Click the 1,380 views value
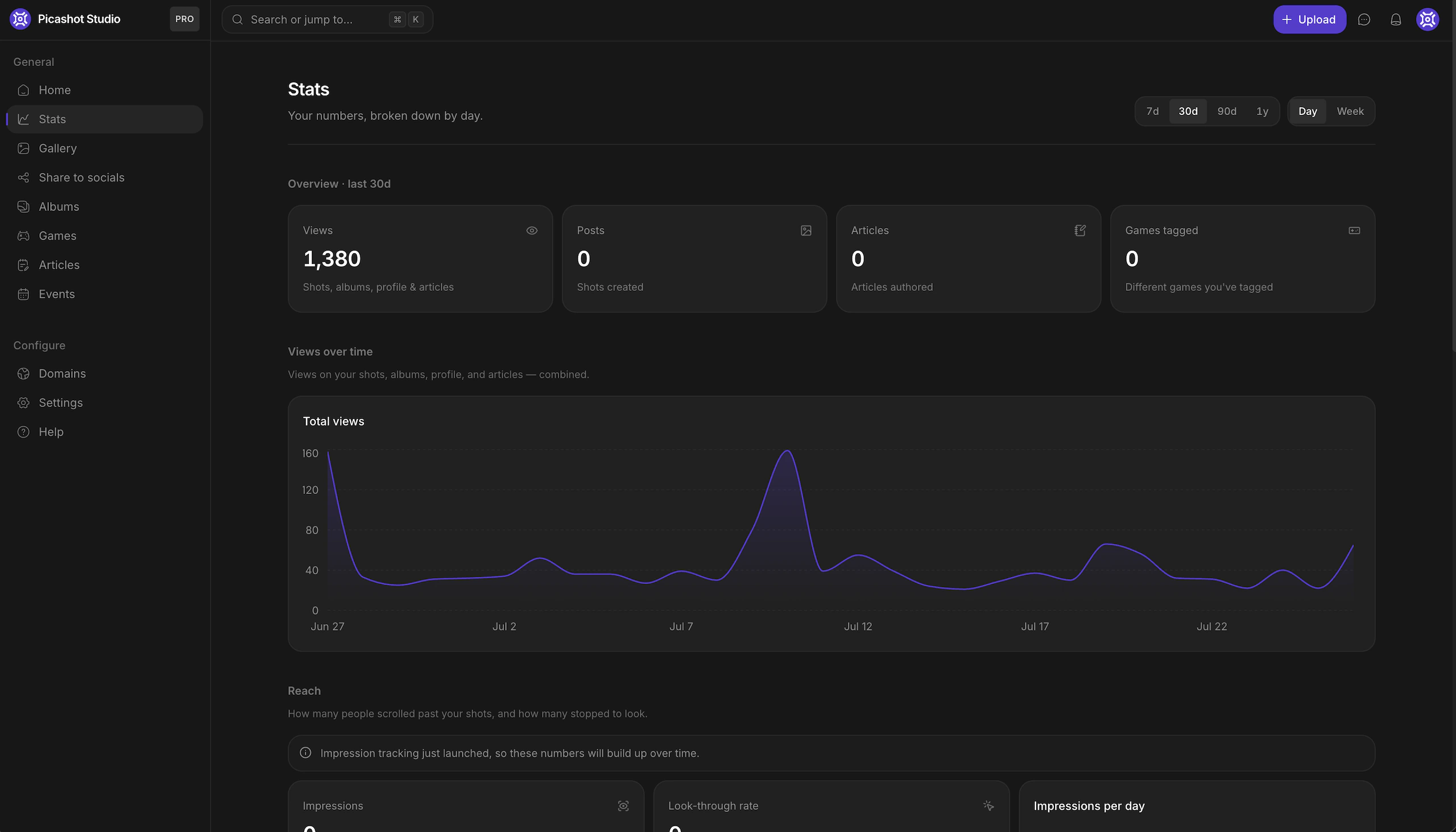 (332, 259)
